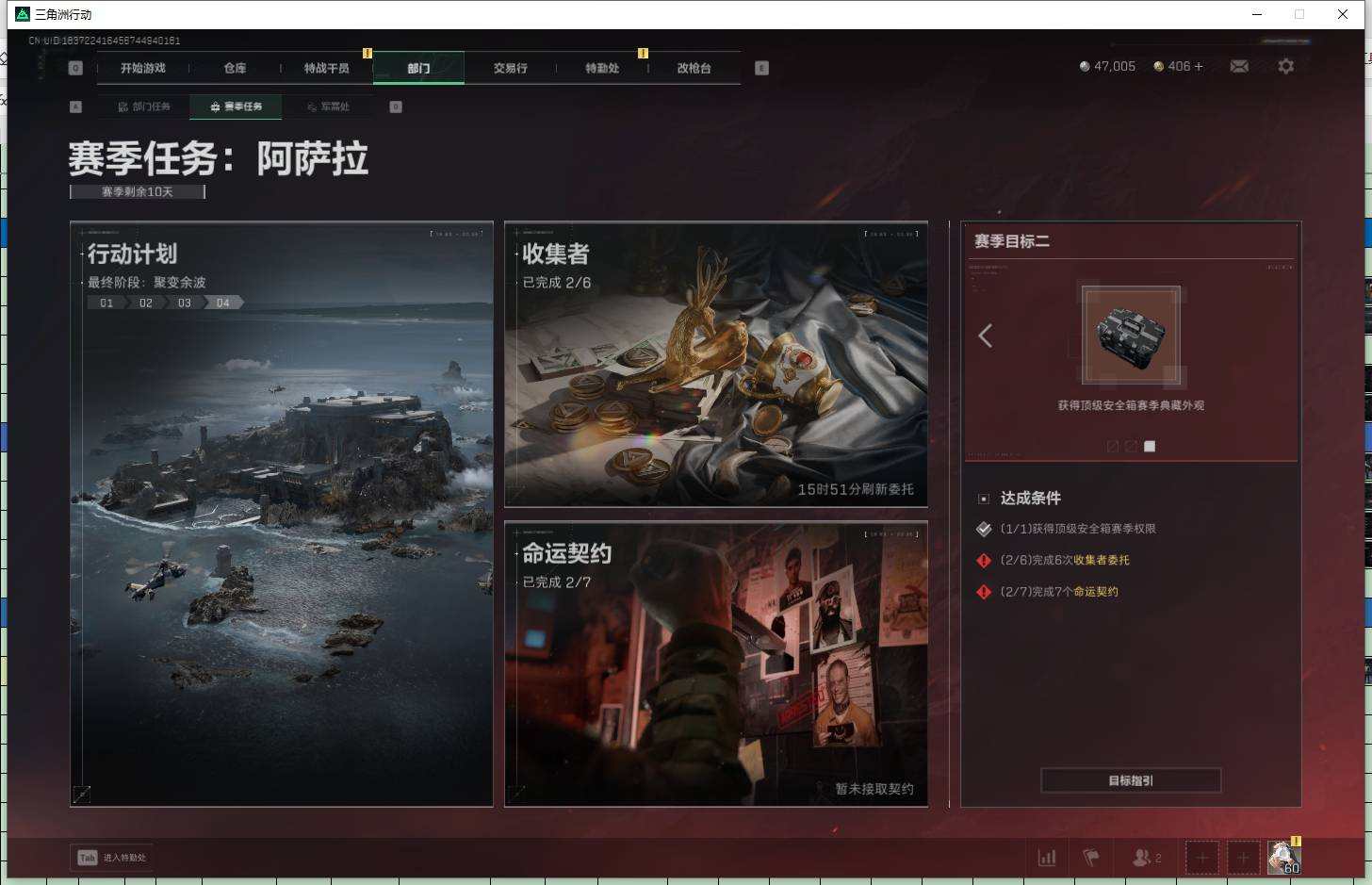1372x885 pixels.
Task: Switch to the 交易行 tab
Action: pos(510,67)
